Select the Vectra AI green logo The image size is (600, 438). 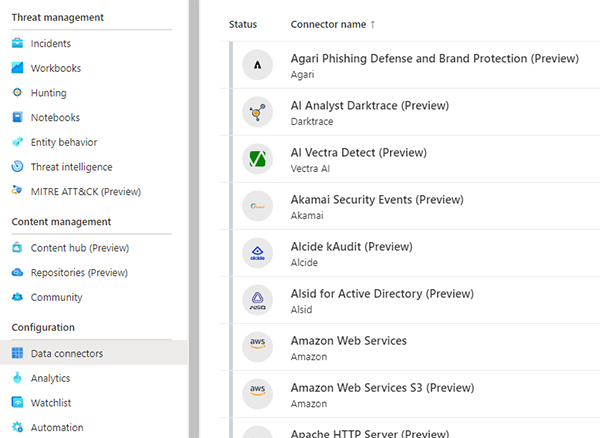(x=258, y=159)
